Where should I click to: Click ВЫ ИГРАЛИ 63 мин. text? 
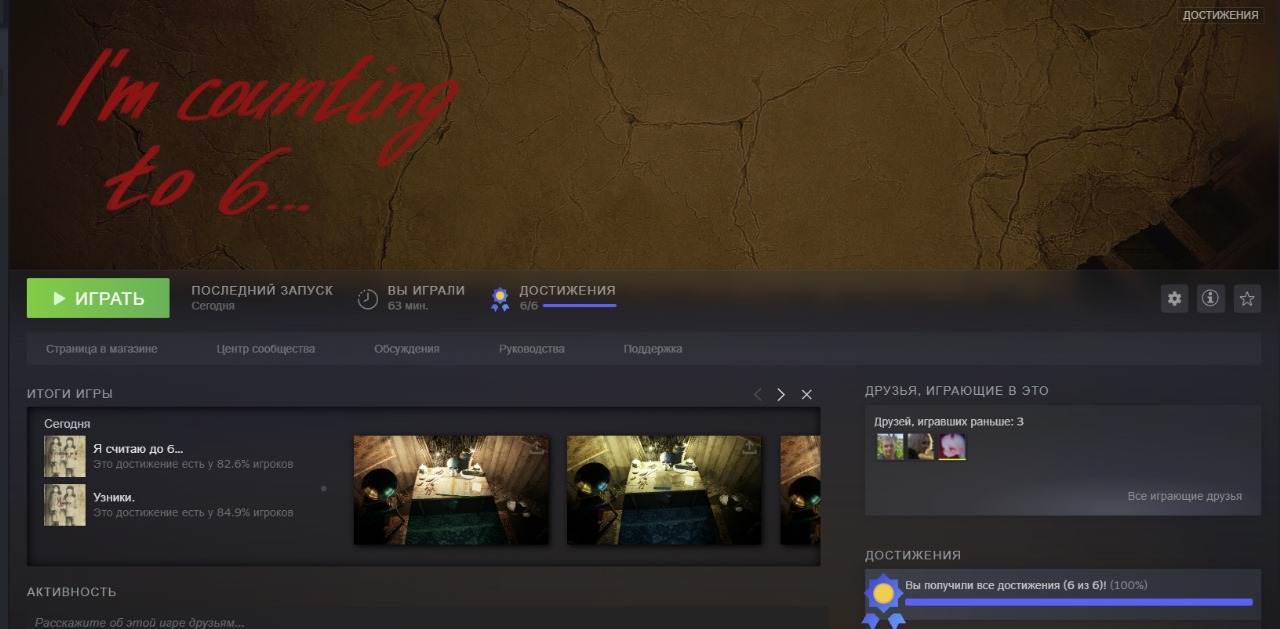426,298
